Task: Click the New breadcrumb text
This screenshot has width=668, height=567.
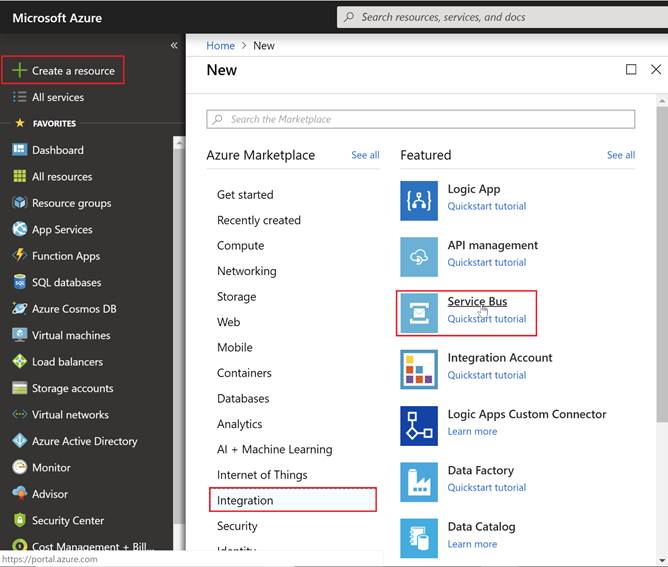Action: [x=264, y=46]
